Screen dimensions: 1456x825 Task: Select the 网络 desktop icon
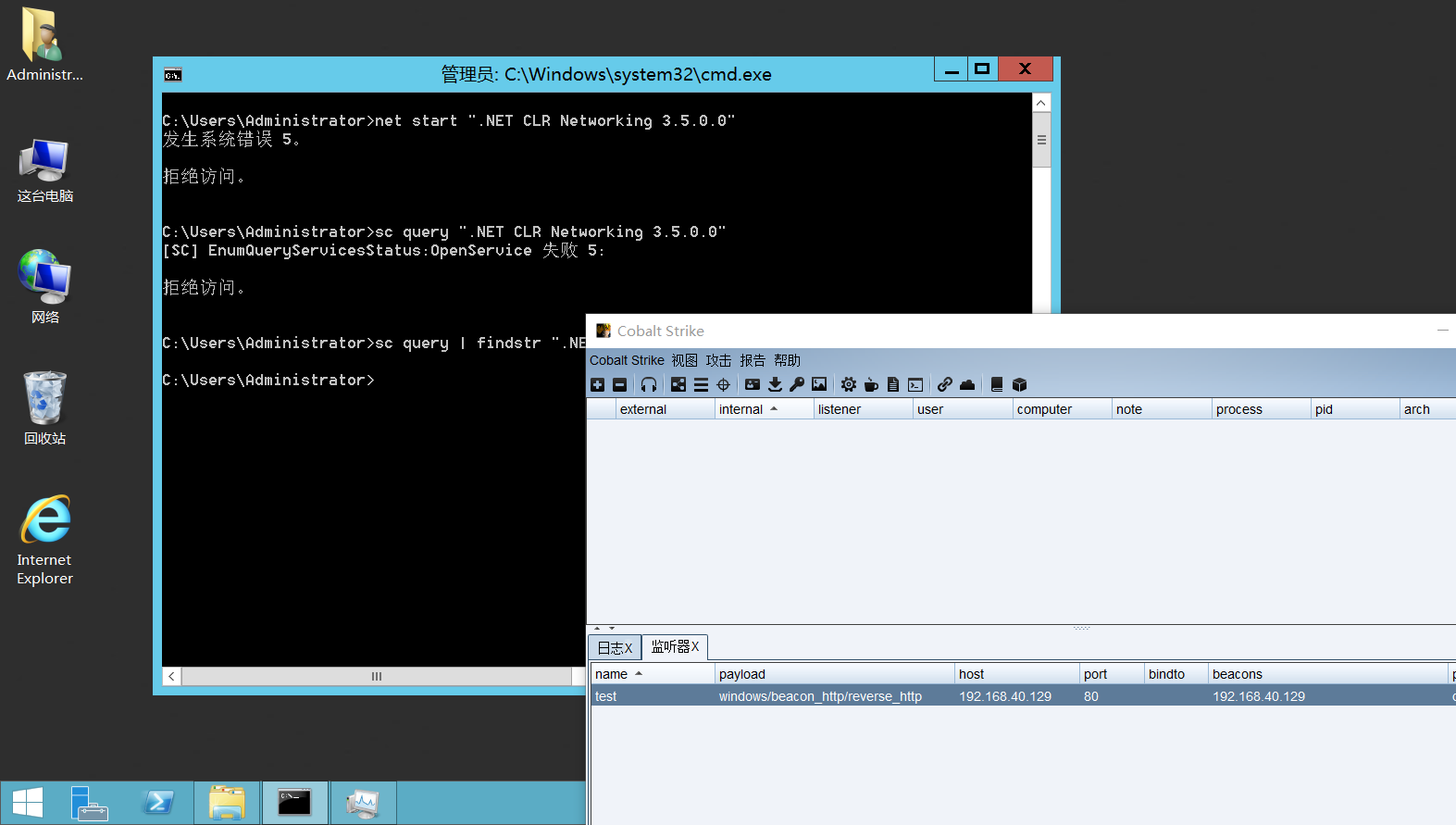pos(44,286)
